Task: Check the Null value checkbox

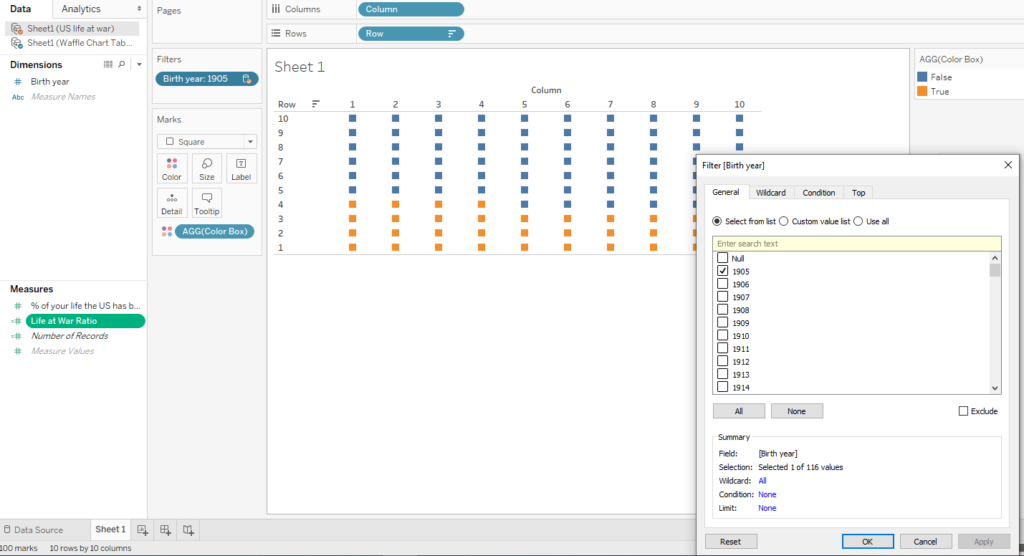Action: (722, 258)
